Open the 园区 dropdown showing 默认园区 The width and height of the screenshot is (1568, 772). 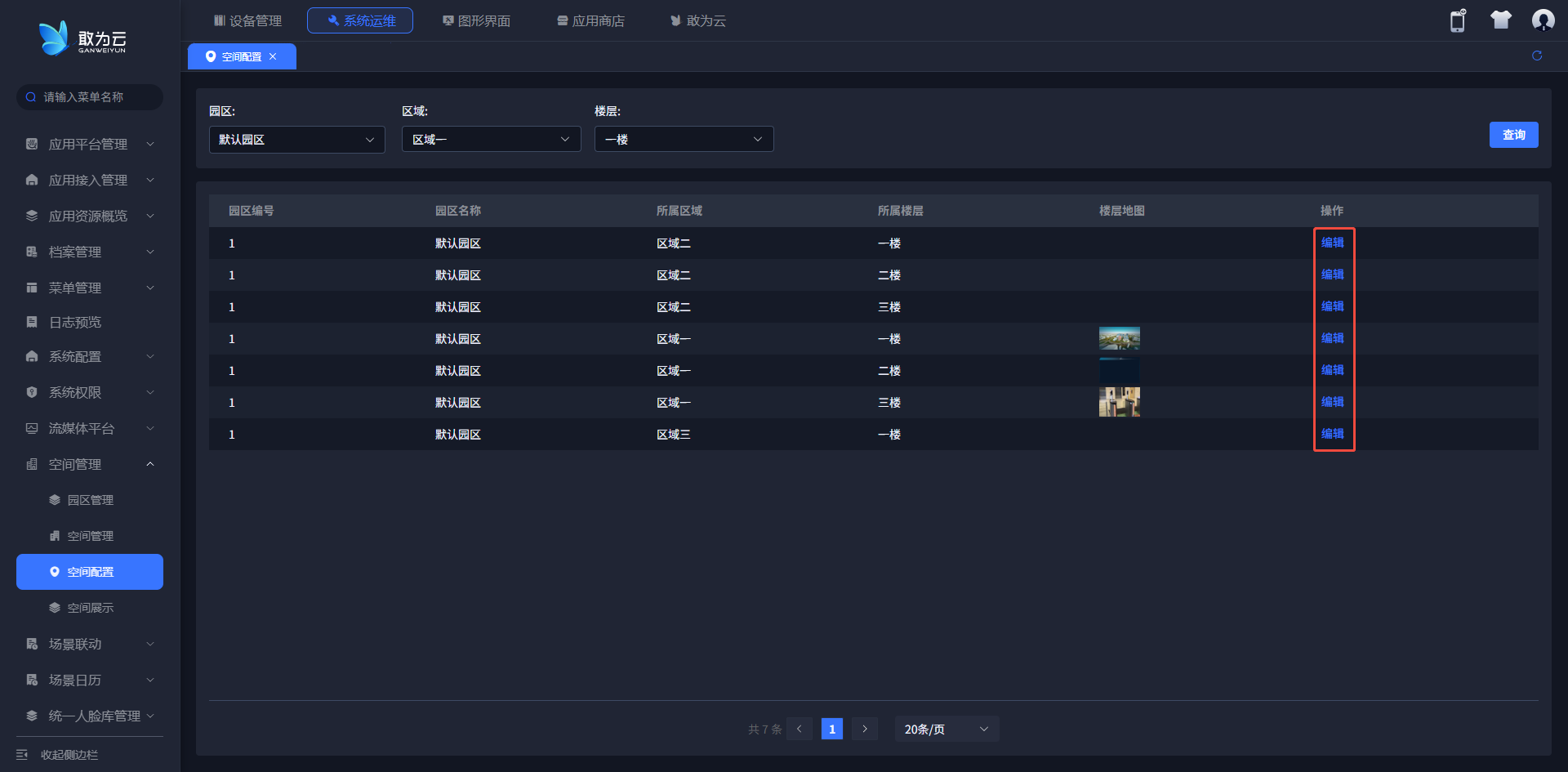point(296,140)
